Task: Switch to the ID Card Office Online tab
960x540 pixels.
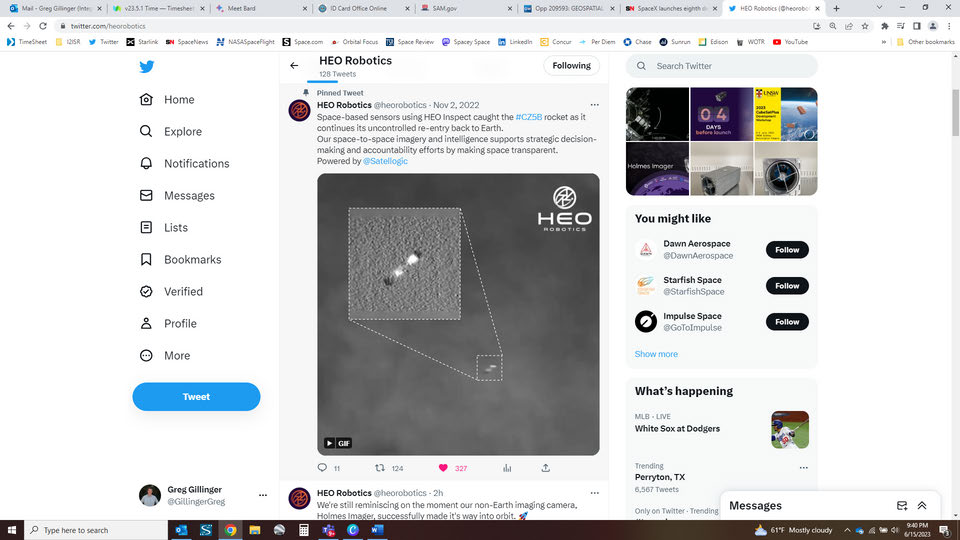Action: coord(364,9)
